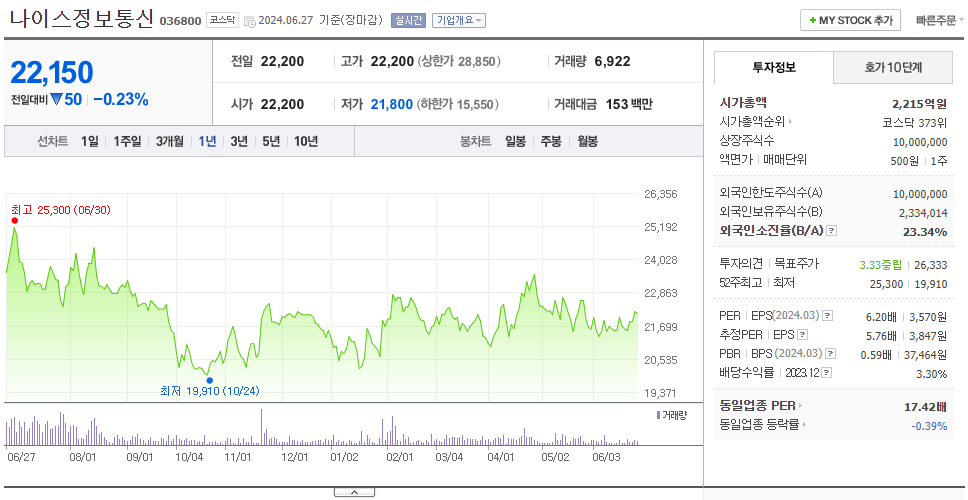The width and height of the screenshot is (968, 500).
Task: Open the 시가총액순위 link
Action: tap(756, 122)
